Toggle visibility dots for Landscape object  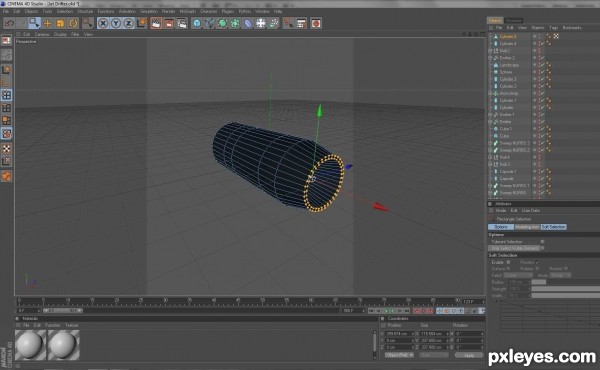point(539,65)
